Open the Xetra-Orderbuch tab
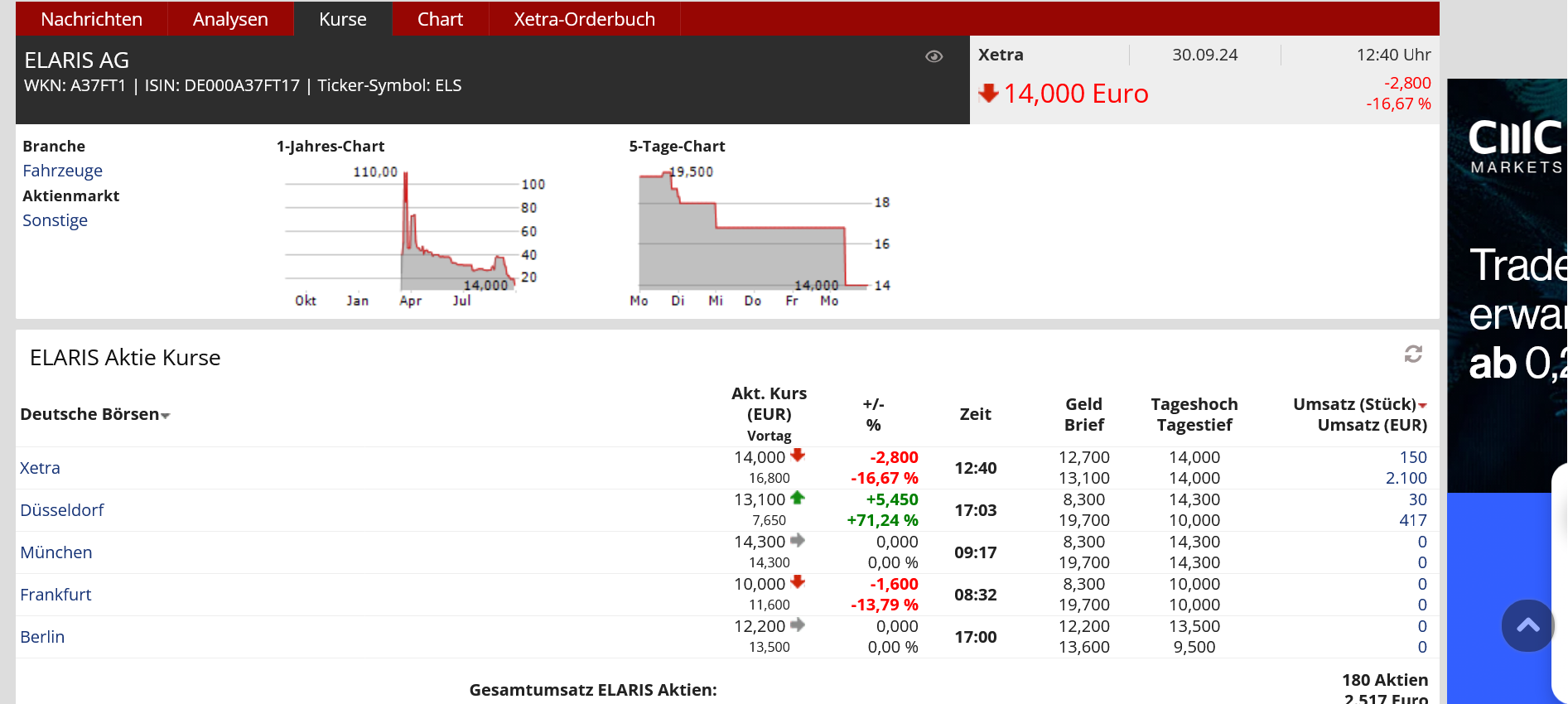This screenshot has width=1568, height=704. pos(584,19)
